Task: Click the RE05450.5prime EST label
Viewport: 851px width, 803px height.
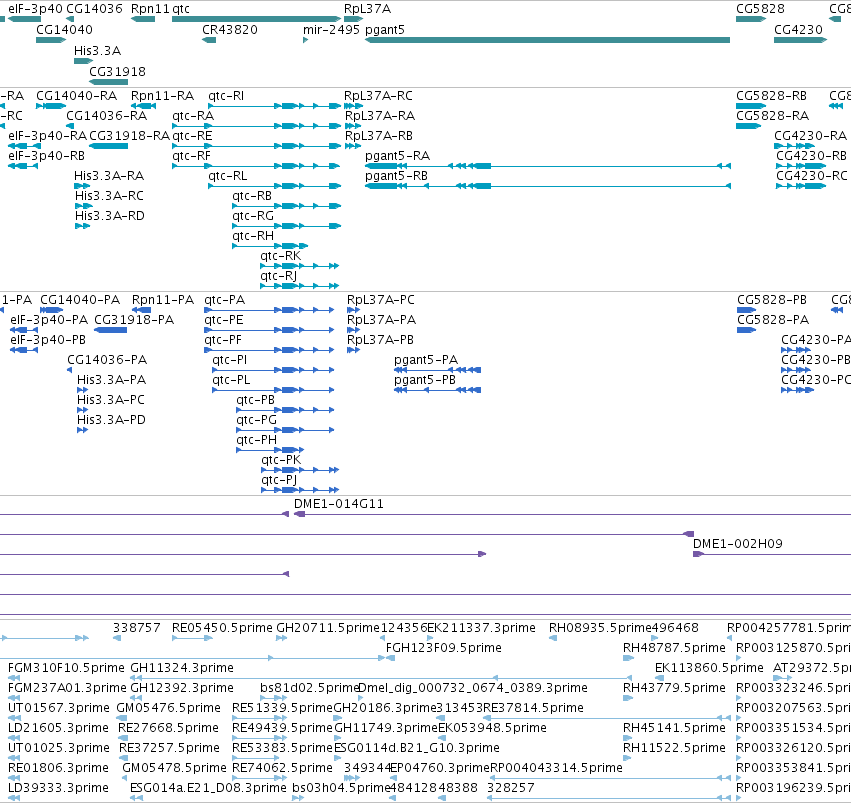Action: (223, 628)
